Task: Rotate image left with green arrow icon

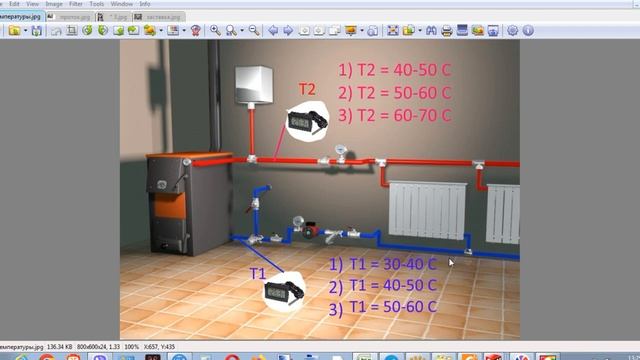Action: (x=87, y=31)
